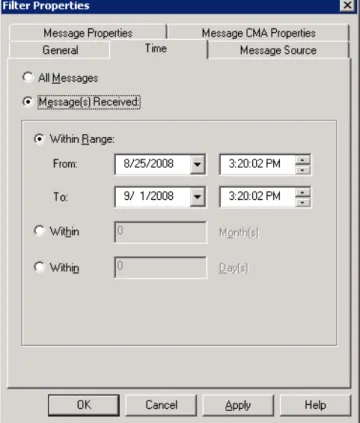
Task: Select the Within Range radio button
Action: [39, 139]
